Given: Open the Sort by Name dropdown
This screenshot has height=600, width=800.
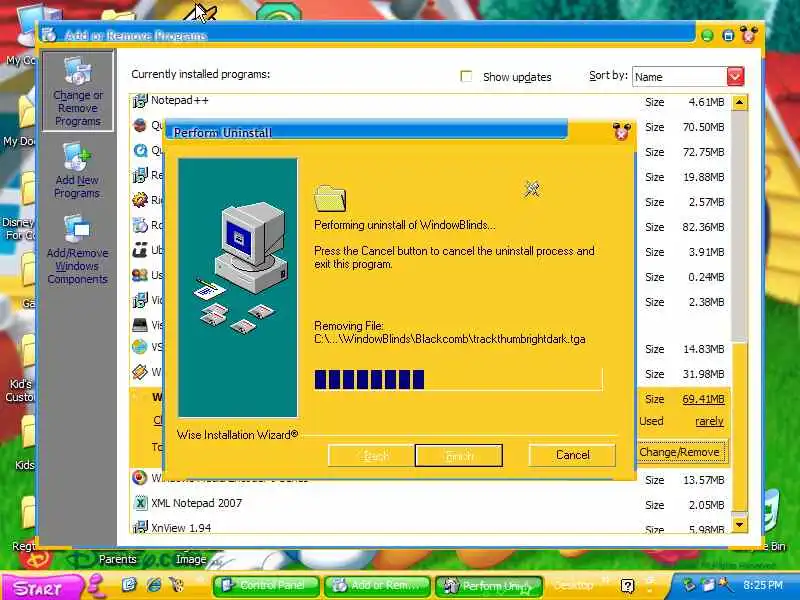Looking at the screenshot, I should pos(735,77).
